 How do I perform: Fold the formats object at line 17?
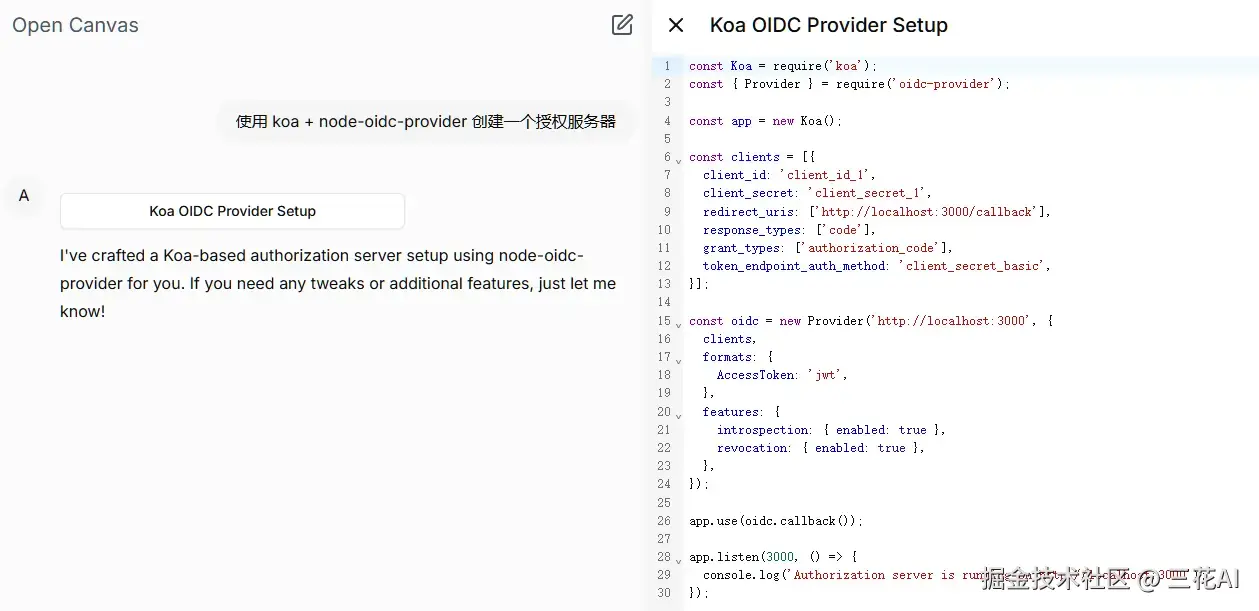[x=678, y=360]
